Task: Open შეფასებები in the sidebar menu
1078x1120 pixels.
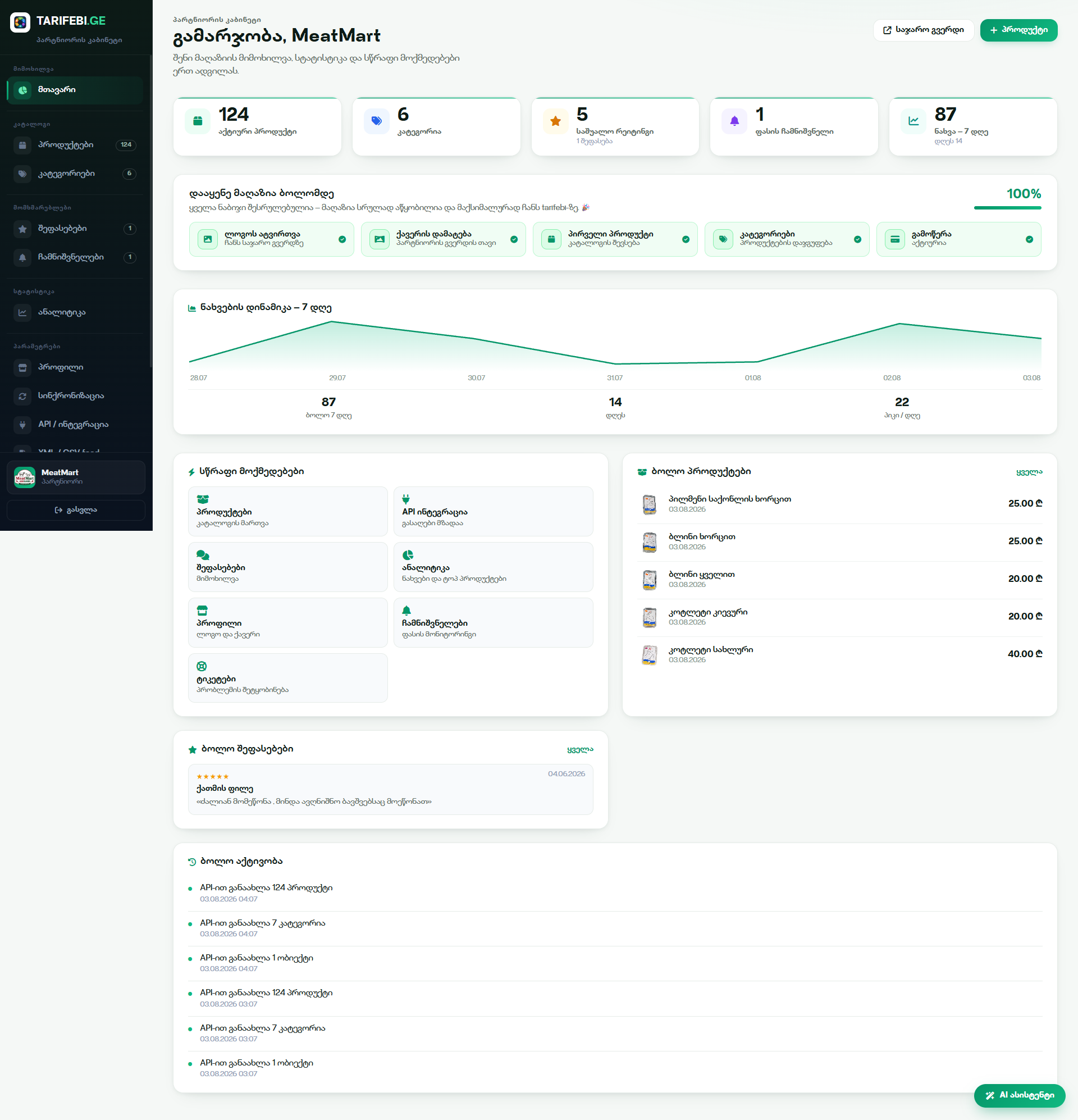Action: point(75,229)
